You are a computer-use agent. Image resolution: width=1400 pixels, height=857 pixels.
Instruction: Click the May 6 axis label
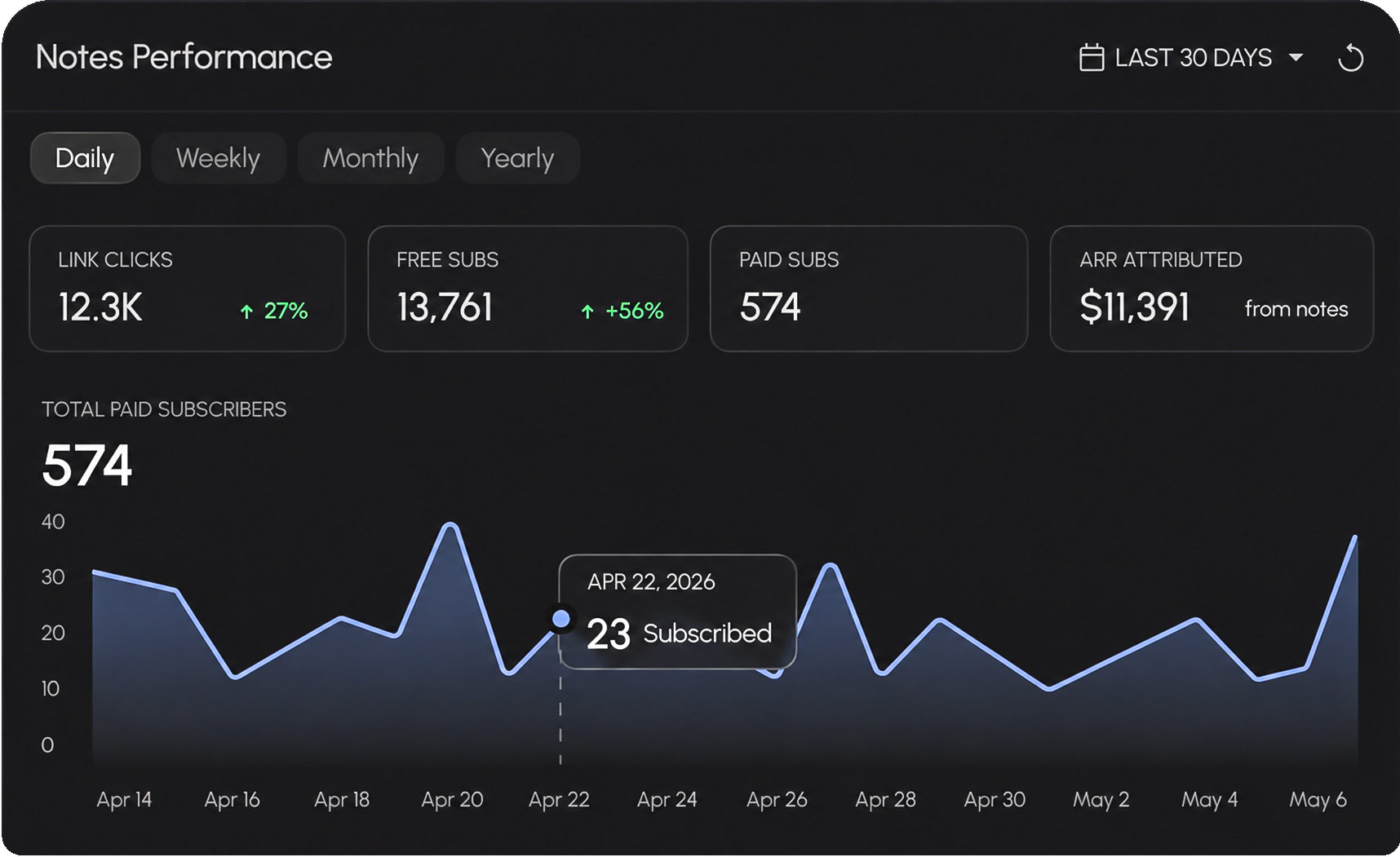[1318, 800]
